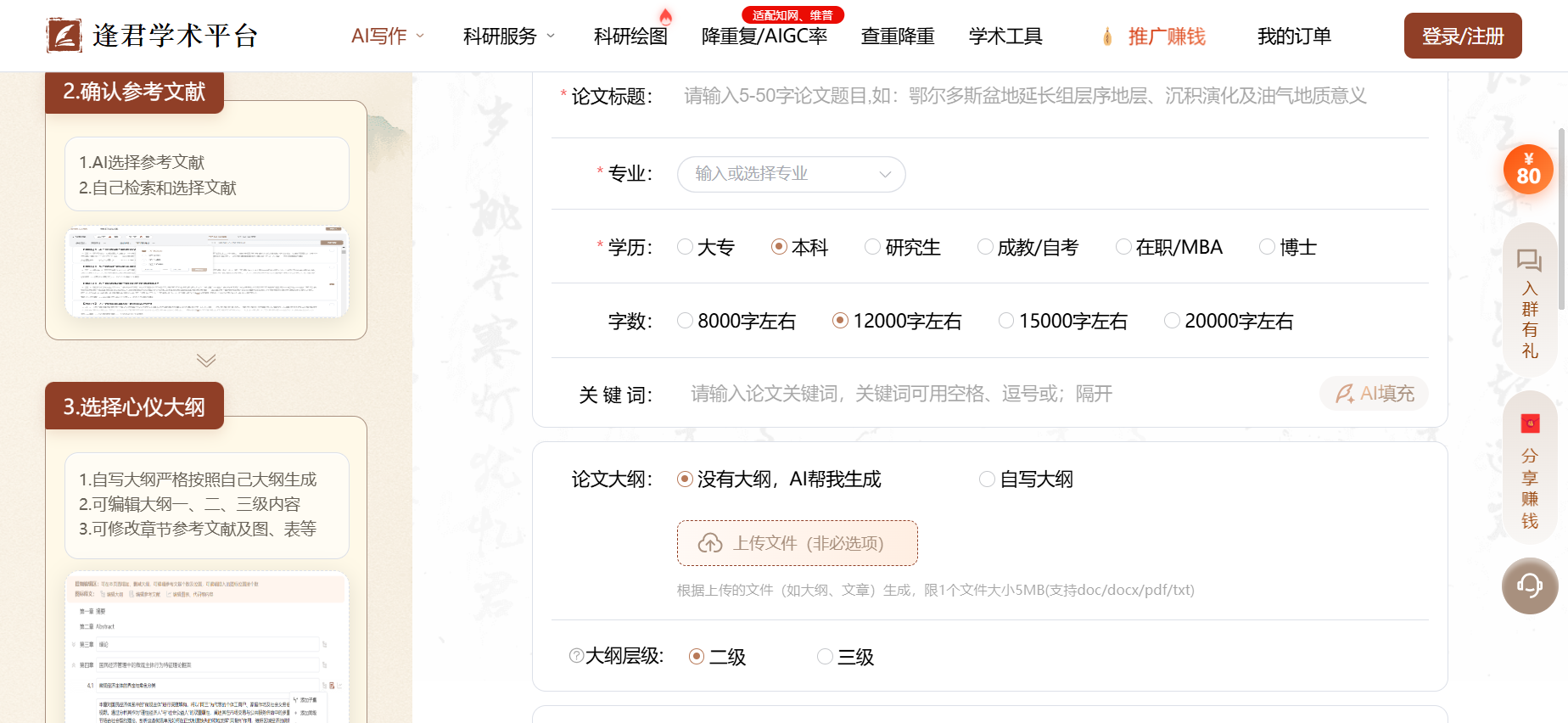Click the money bag icon beside 推广赚钱
Screen dimensions: 1568x723
point(1107,36)
